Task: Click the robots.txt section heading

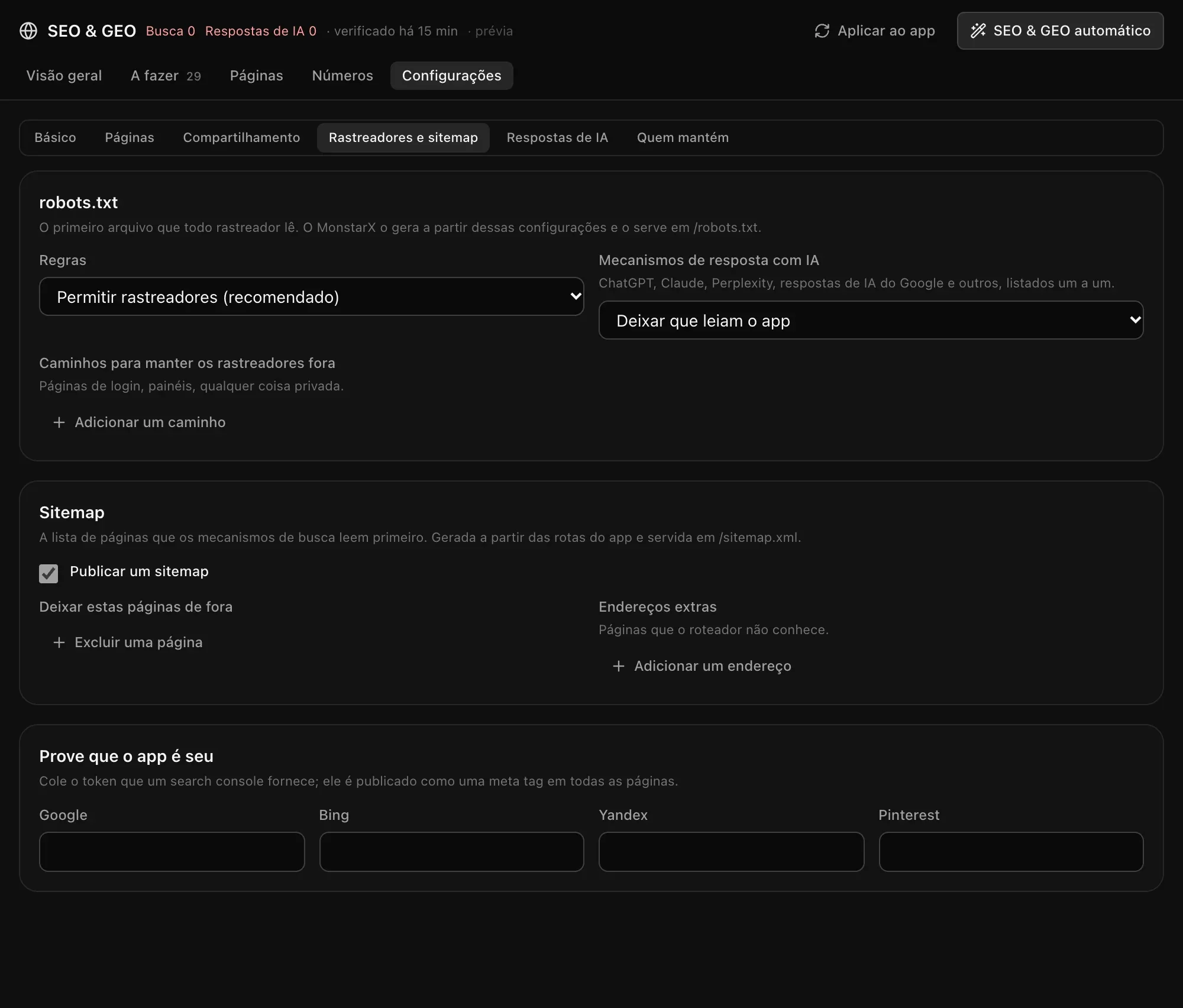Action: pyautogui.click(x=79, y=202)
